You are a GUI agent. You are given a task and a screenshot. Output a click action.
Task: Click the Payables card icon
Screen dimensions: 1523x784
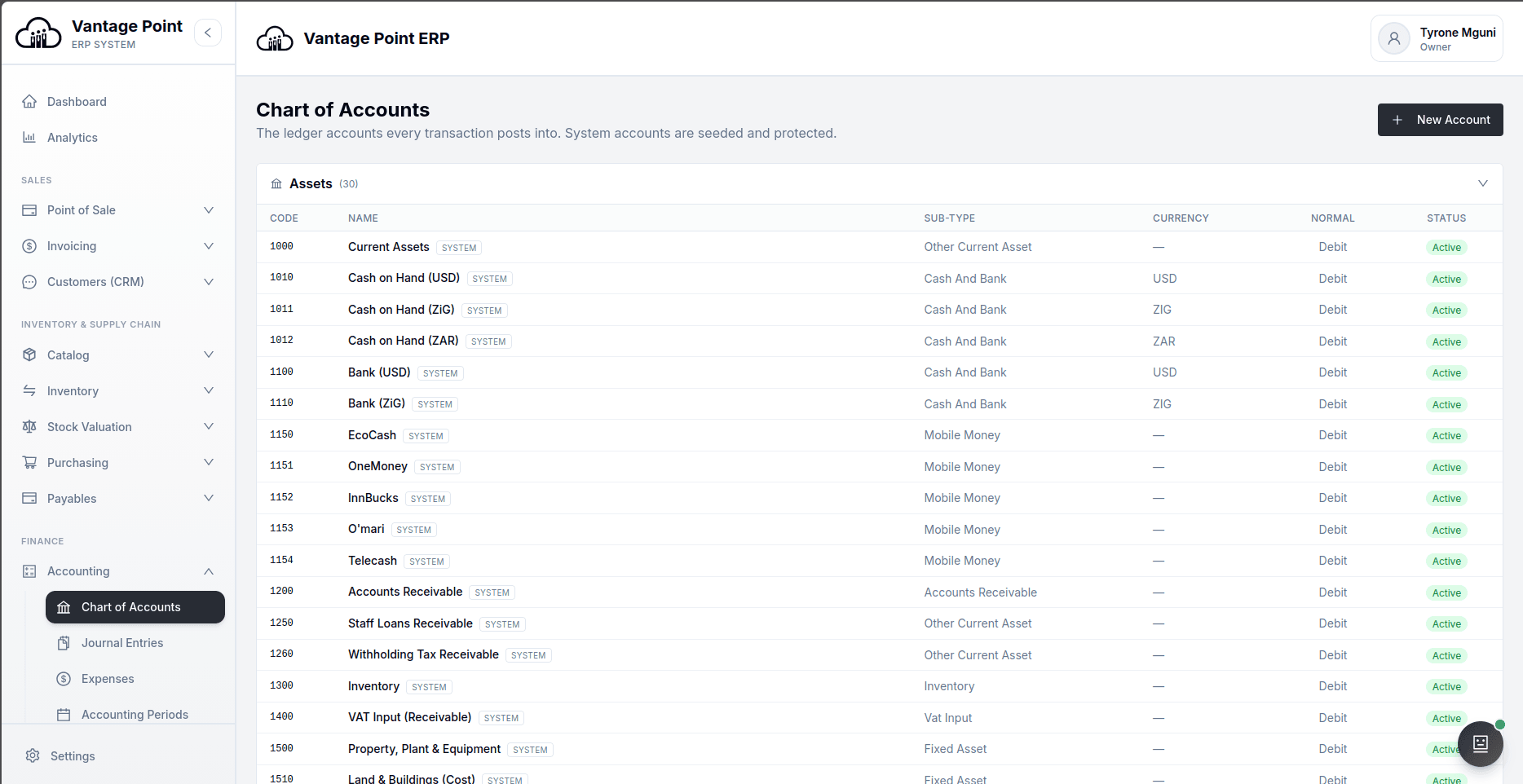(x=29, y=499)
